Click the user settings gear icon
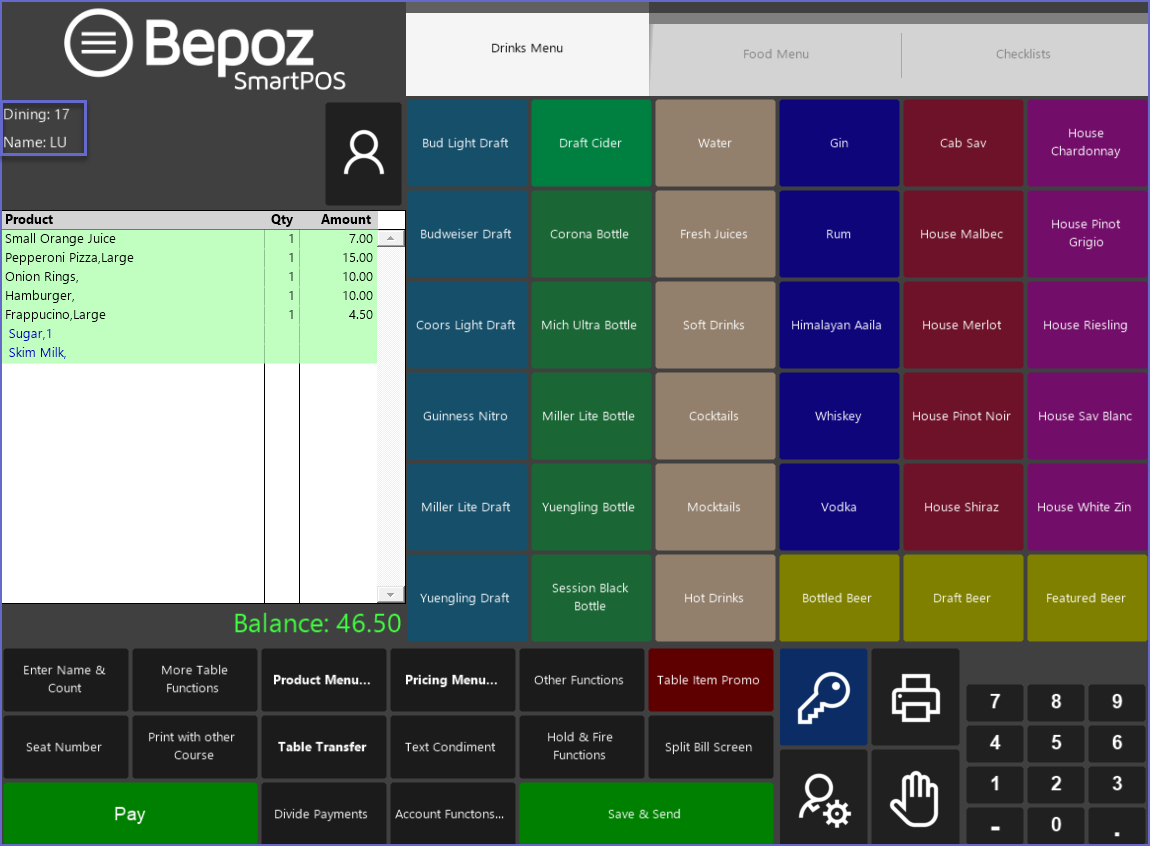 coord(823,799)
